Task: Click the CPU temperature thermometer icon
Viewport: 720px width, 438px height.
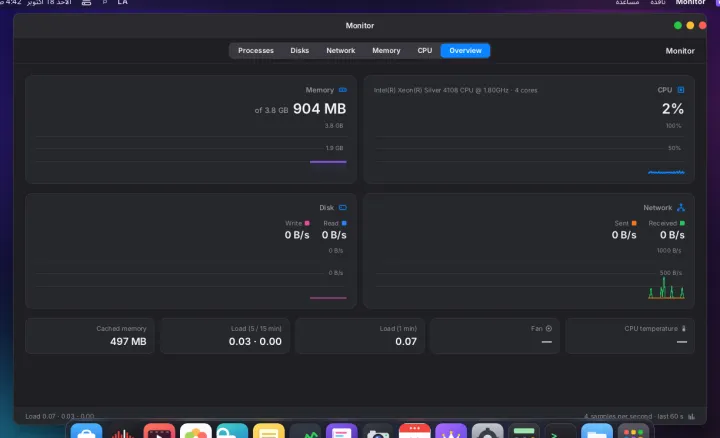Action: pos(683,328)
